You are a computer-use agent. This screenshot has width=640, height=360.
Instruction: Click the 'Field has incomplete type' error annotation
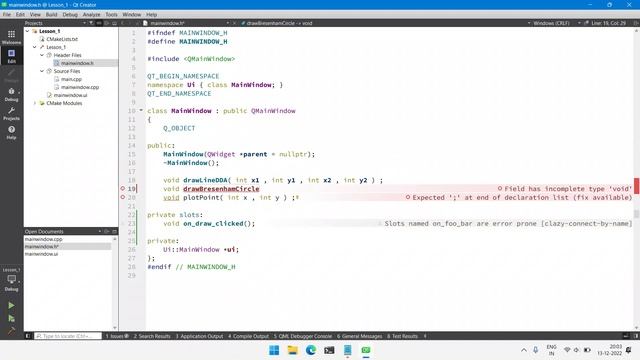click(564, 189)
